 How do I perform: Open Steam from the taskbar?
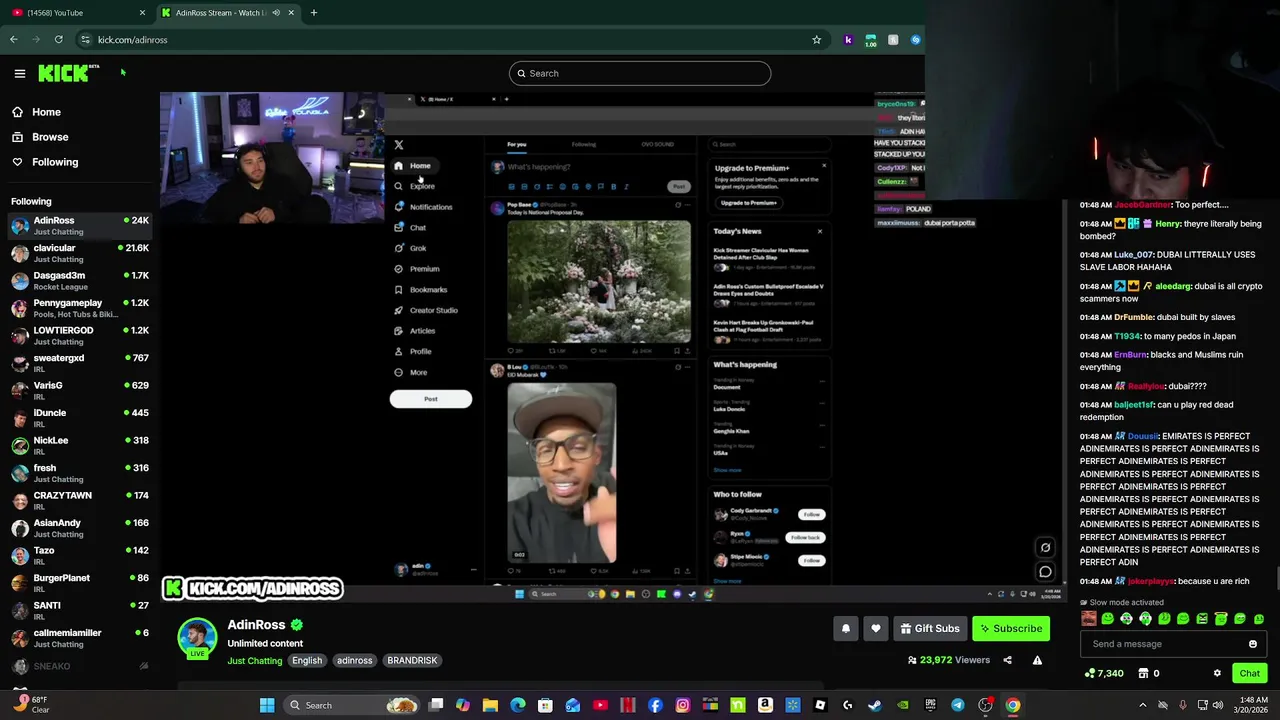pyautogui.click(x=874, y=705)
